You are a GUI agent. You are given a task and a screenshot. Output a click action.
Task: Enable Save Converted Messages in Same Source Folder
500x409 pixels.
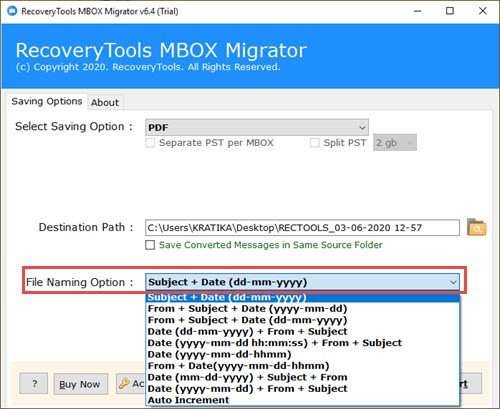point(150,245)
